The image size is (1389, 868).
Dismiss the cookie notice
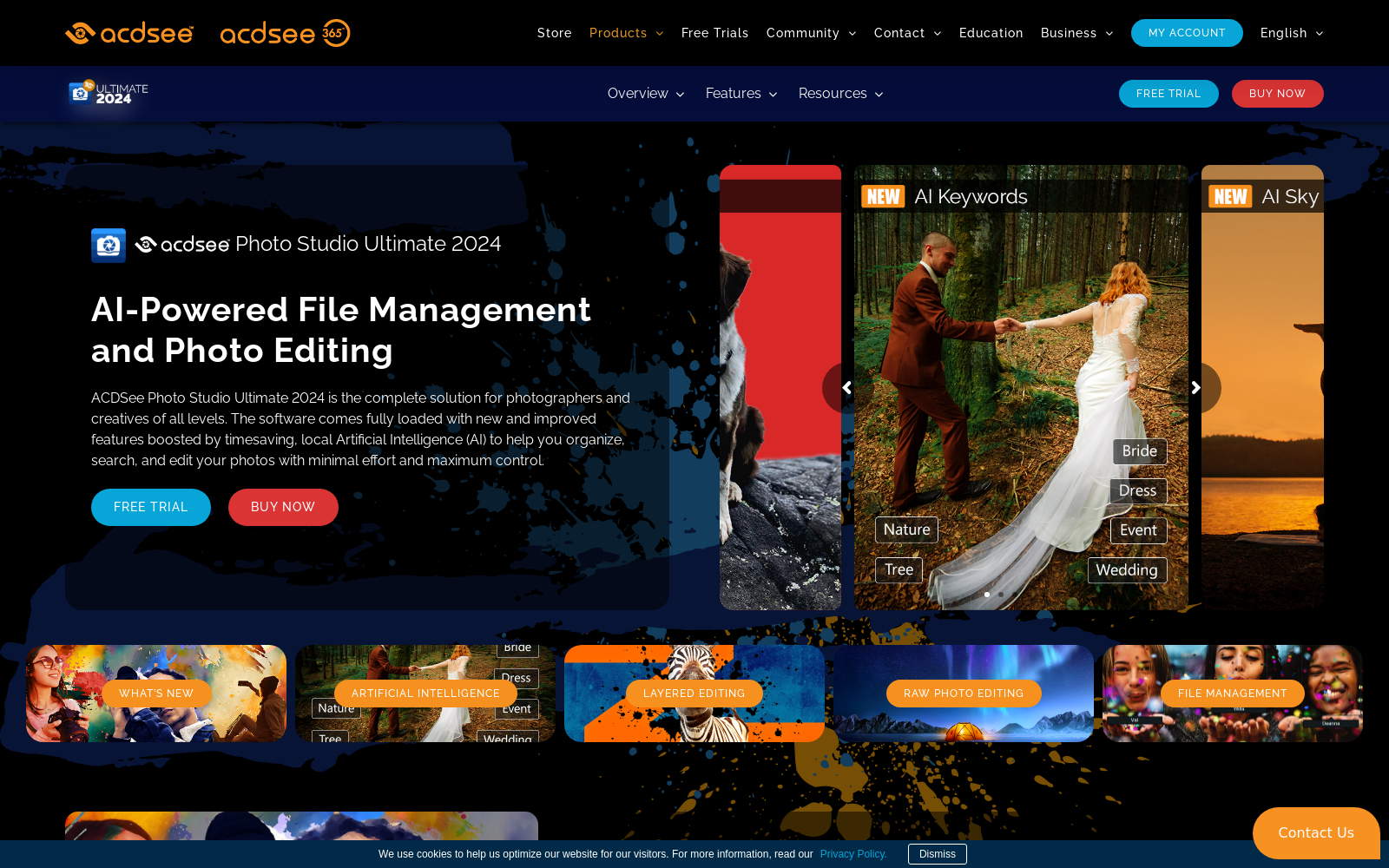(938, 854)
